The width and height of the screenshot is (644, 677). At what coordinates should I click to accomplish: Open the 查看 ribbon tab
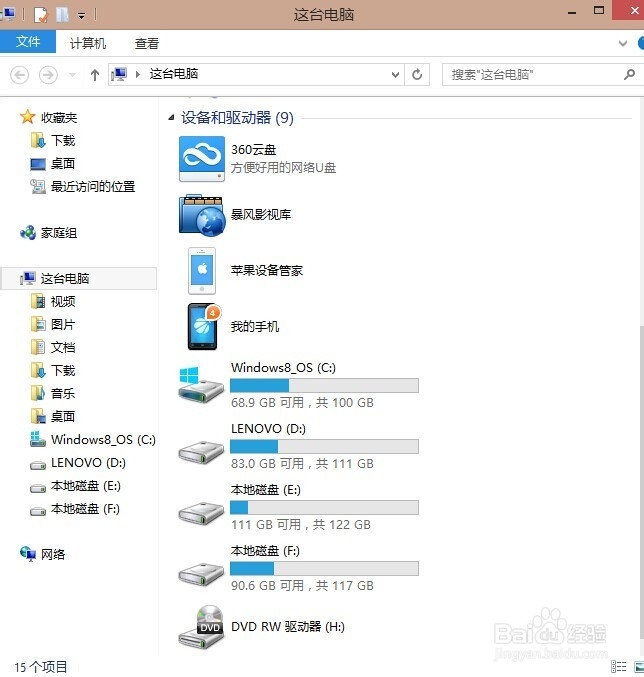point(147,43)
